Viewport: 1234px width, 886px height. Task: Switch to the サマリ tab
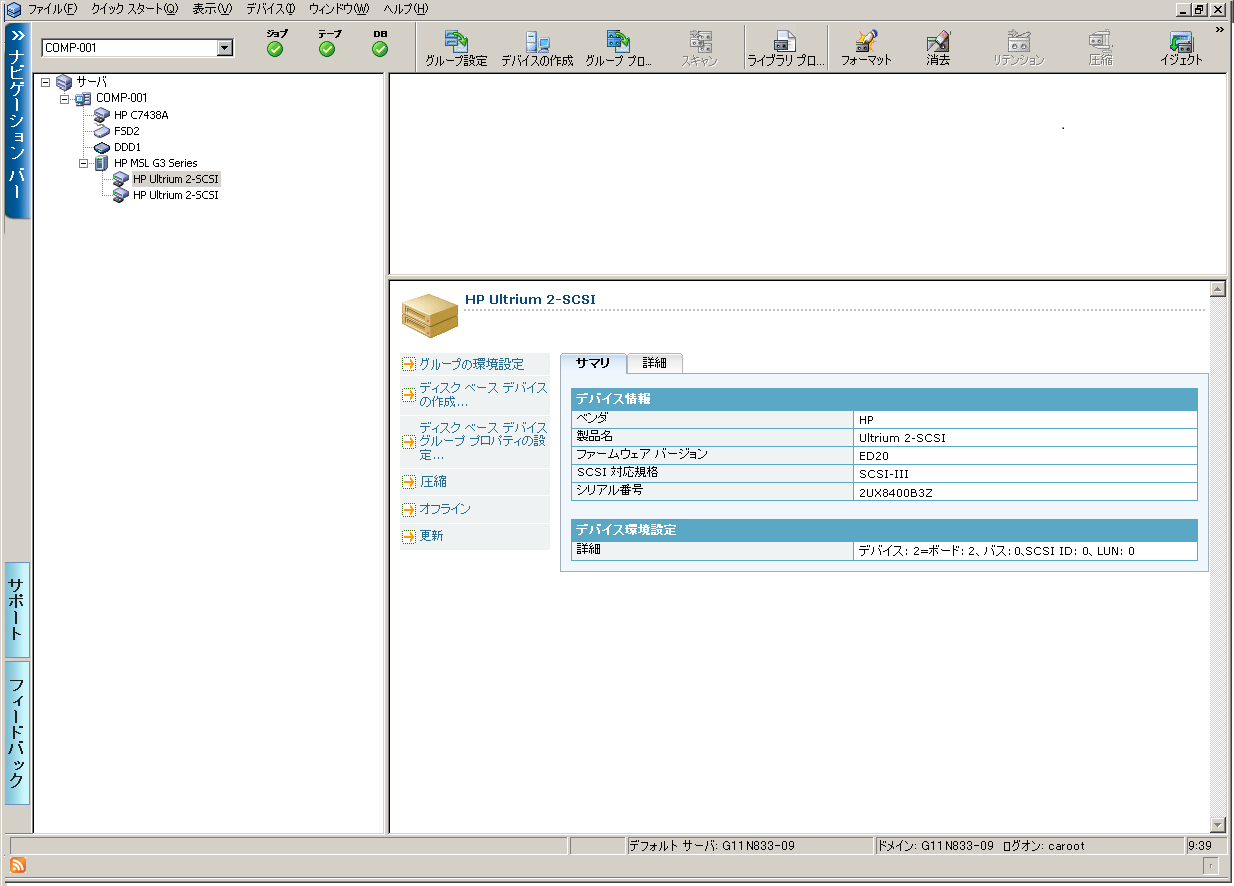click(593, 363)
